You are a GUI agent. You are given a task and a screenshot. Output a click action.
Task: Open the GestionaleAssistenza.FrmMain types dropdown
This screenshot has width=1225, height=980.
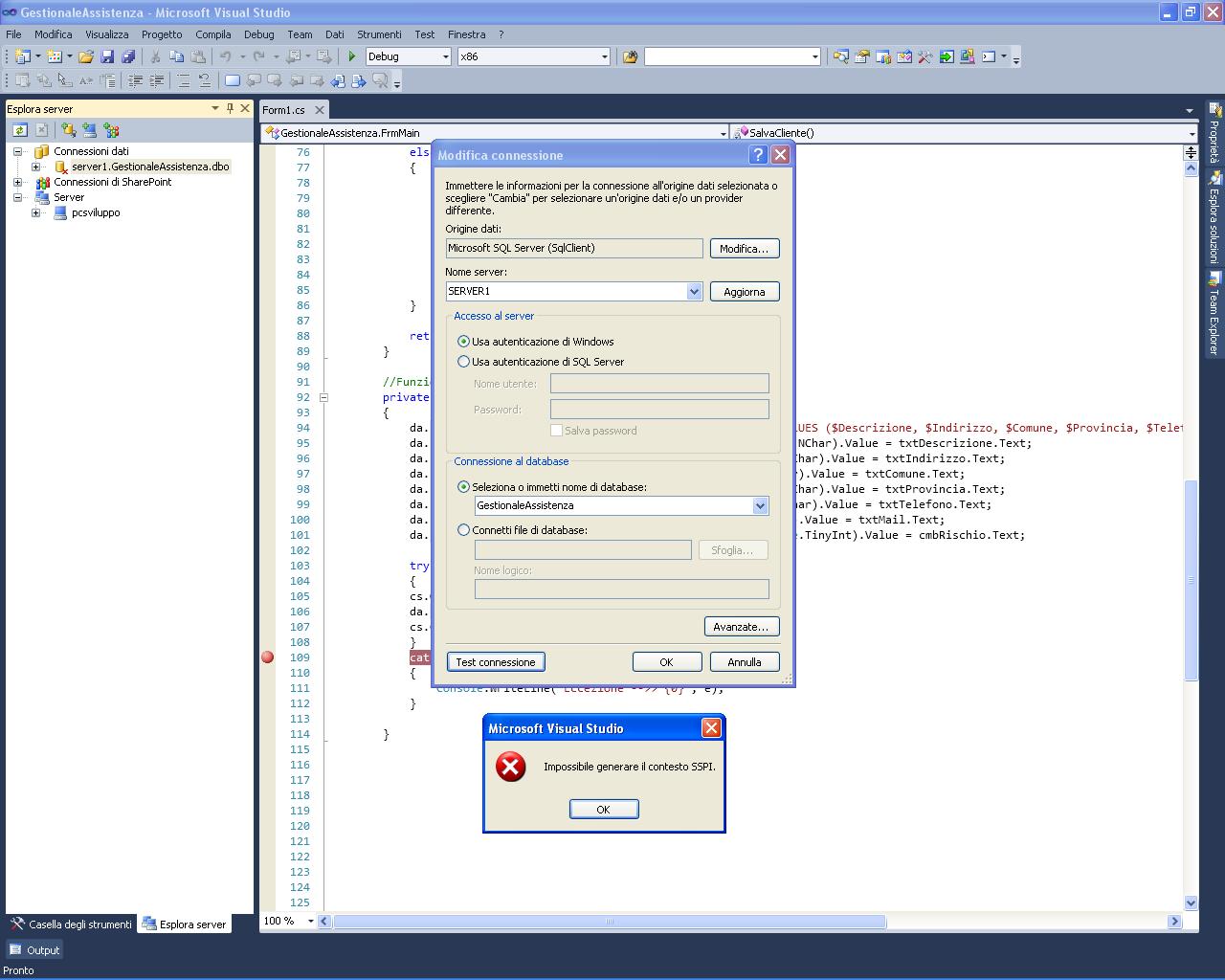723,133
